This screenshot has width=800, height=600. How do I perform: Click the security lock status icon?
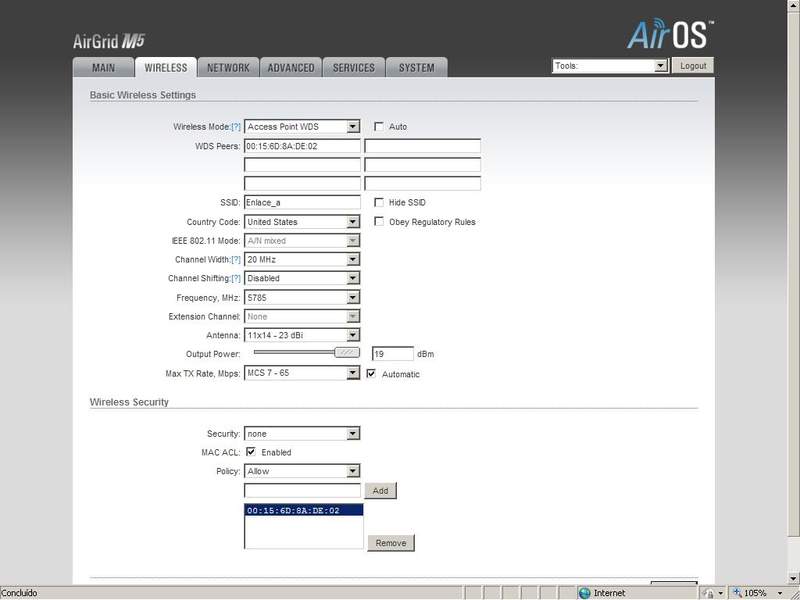click(708, 593)
